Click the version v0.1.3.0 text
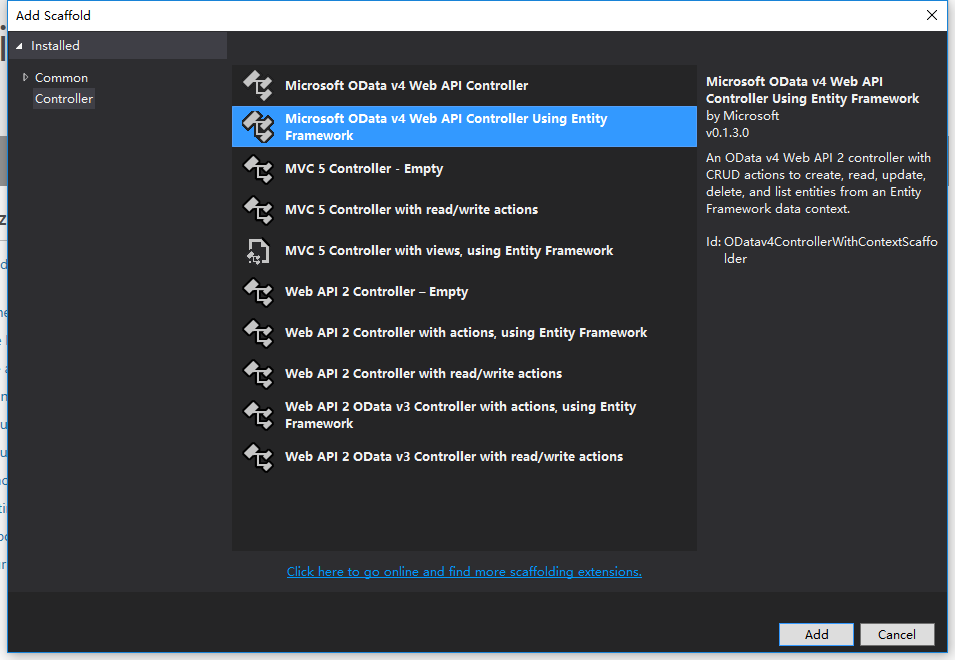The width and height of the screenshot is (955, 660). pyautogui.click(x=727, y=133)
